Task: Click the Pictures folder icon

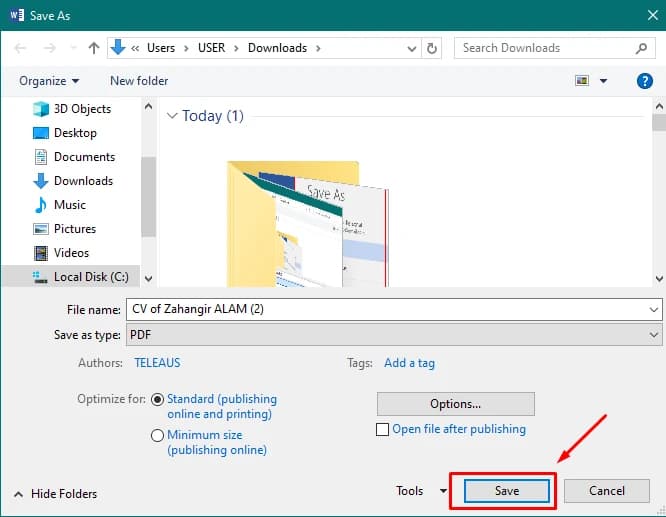Action: point(41,229)
